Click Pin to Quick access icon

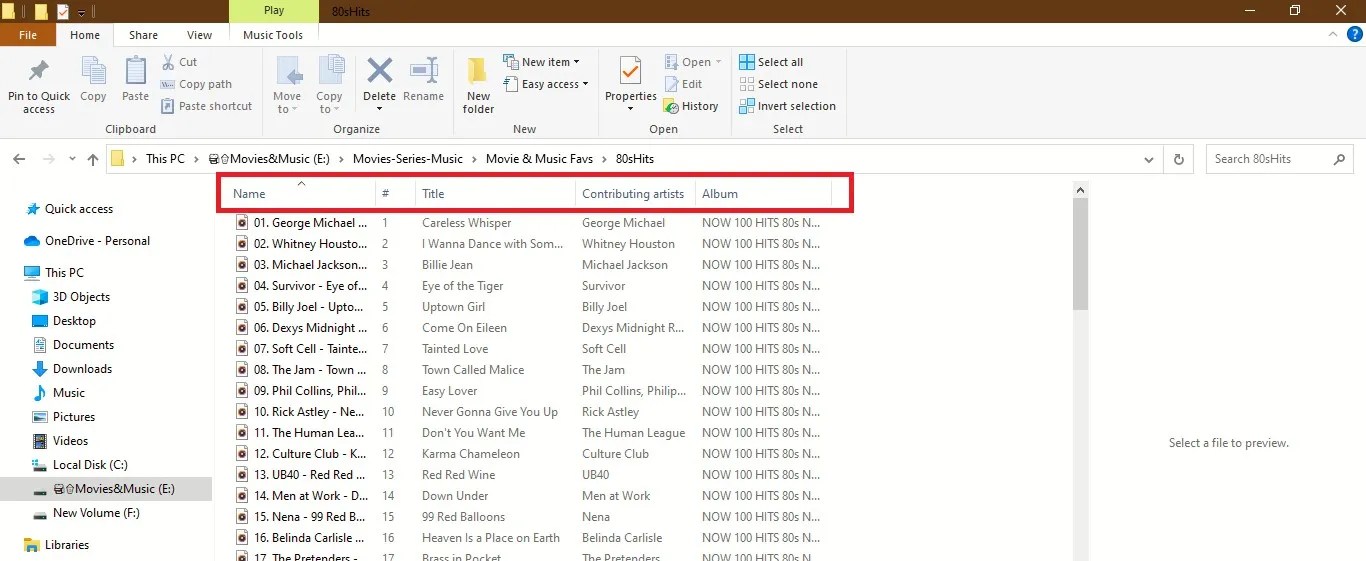(x=39, y=71)
